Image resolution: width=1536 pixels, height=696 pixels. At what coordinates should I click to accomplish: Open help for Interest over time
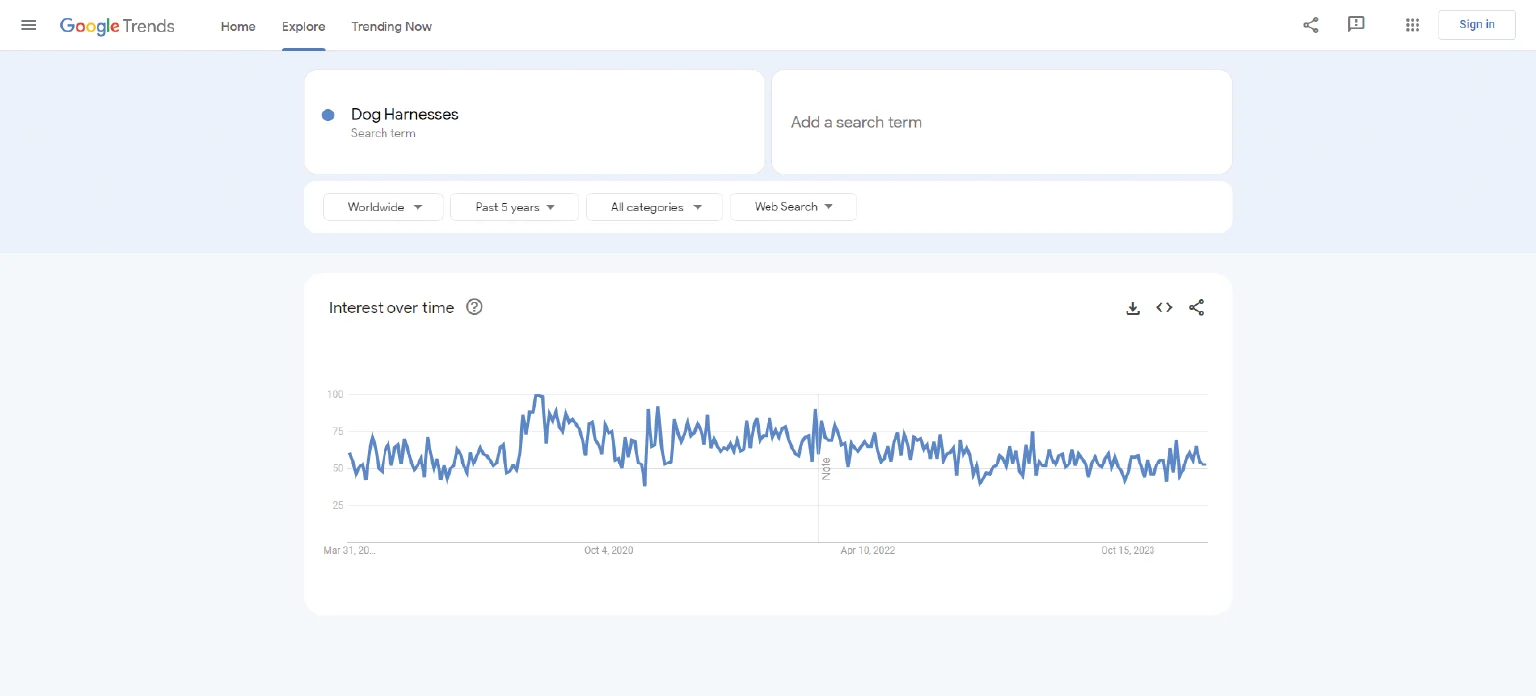click(475, 308)
